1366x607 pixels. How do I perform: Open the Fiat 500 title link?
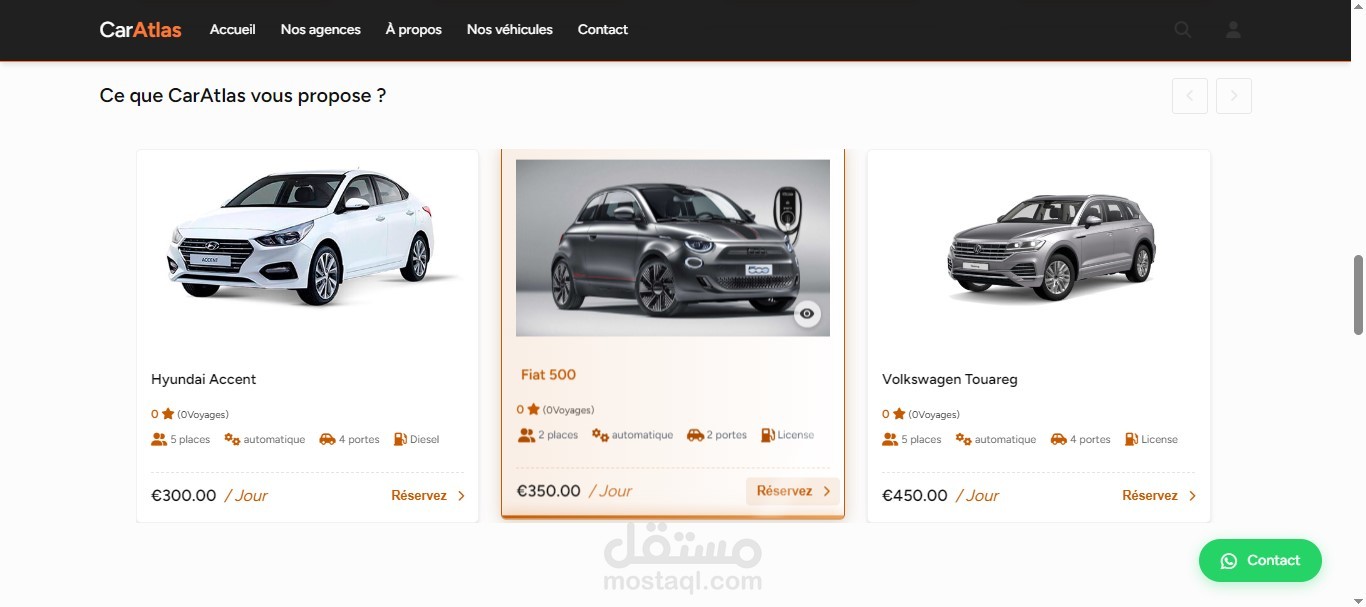548,375
